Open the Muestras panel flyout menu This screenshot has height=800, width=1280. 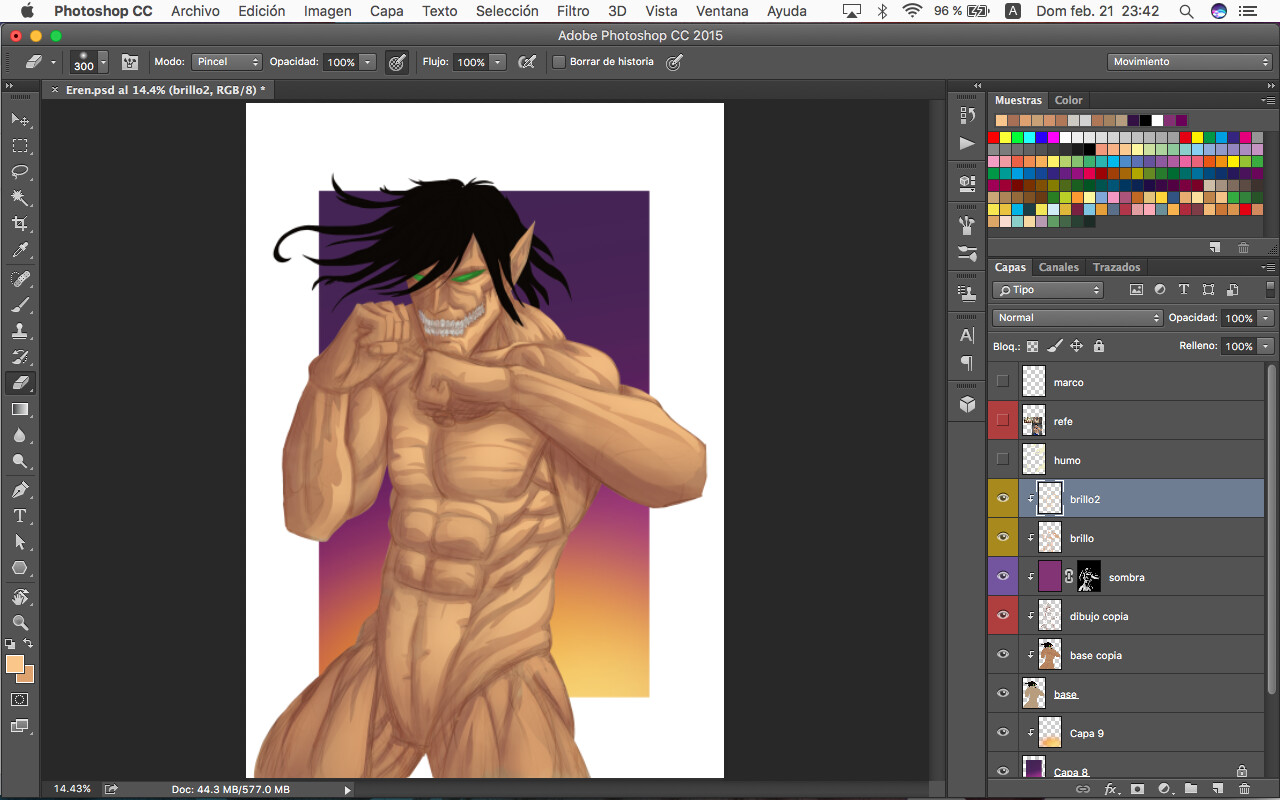pyautogui.click(x=1268, y=100)
